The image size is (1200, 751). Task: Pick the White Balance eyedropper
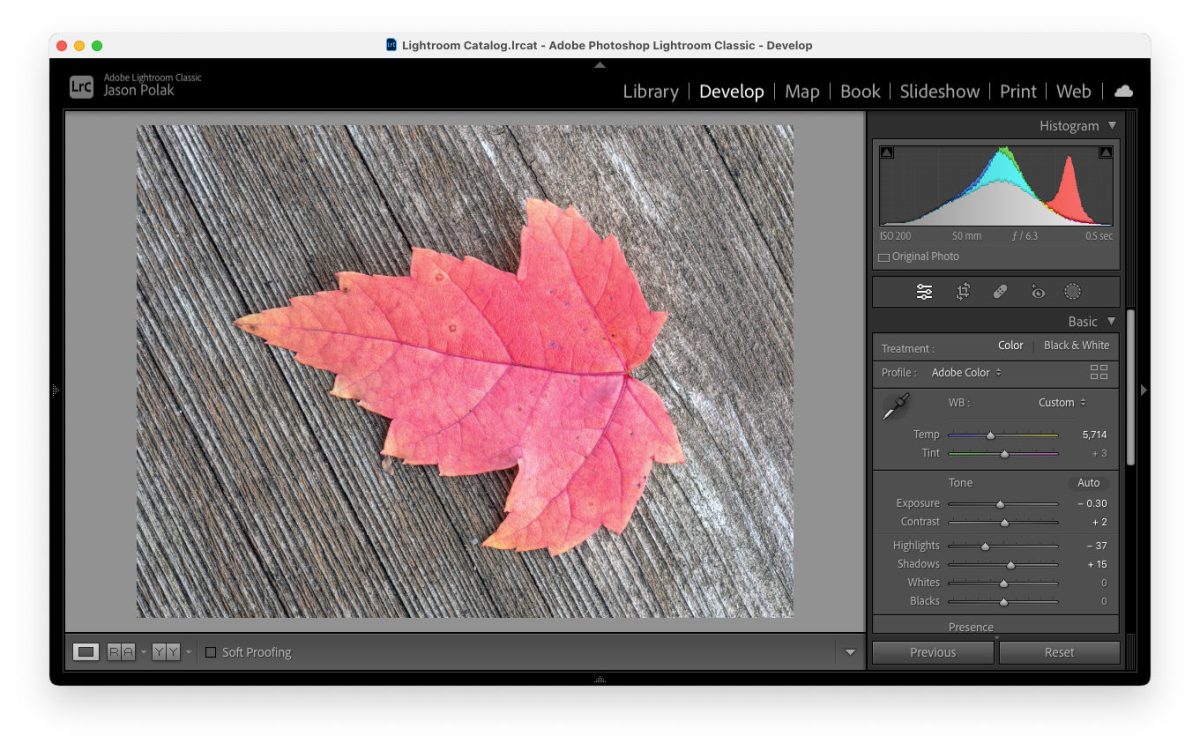(895, 407)
